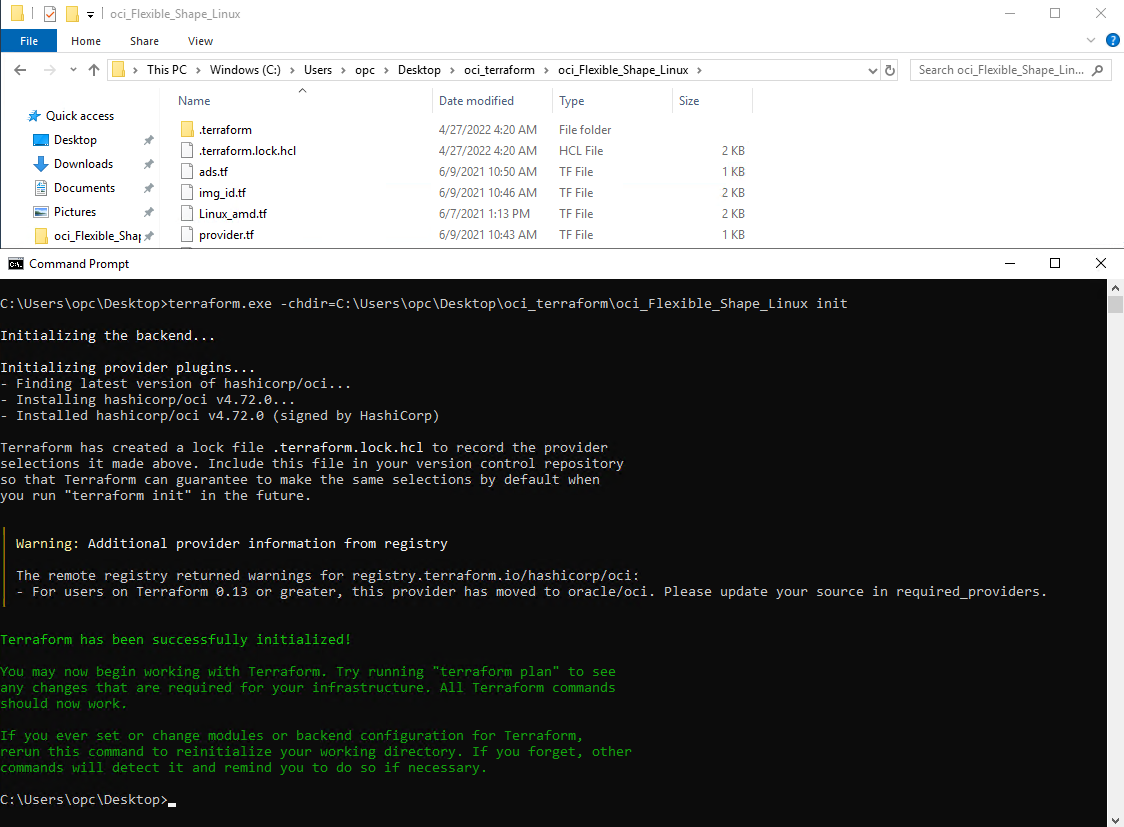Select opc in the address breadcrumb

pyautogui.click(x=365, y=70)
